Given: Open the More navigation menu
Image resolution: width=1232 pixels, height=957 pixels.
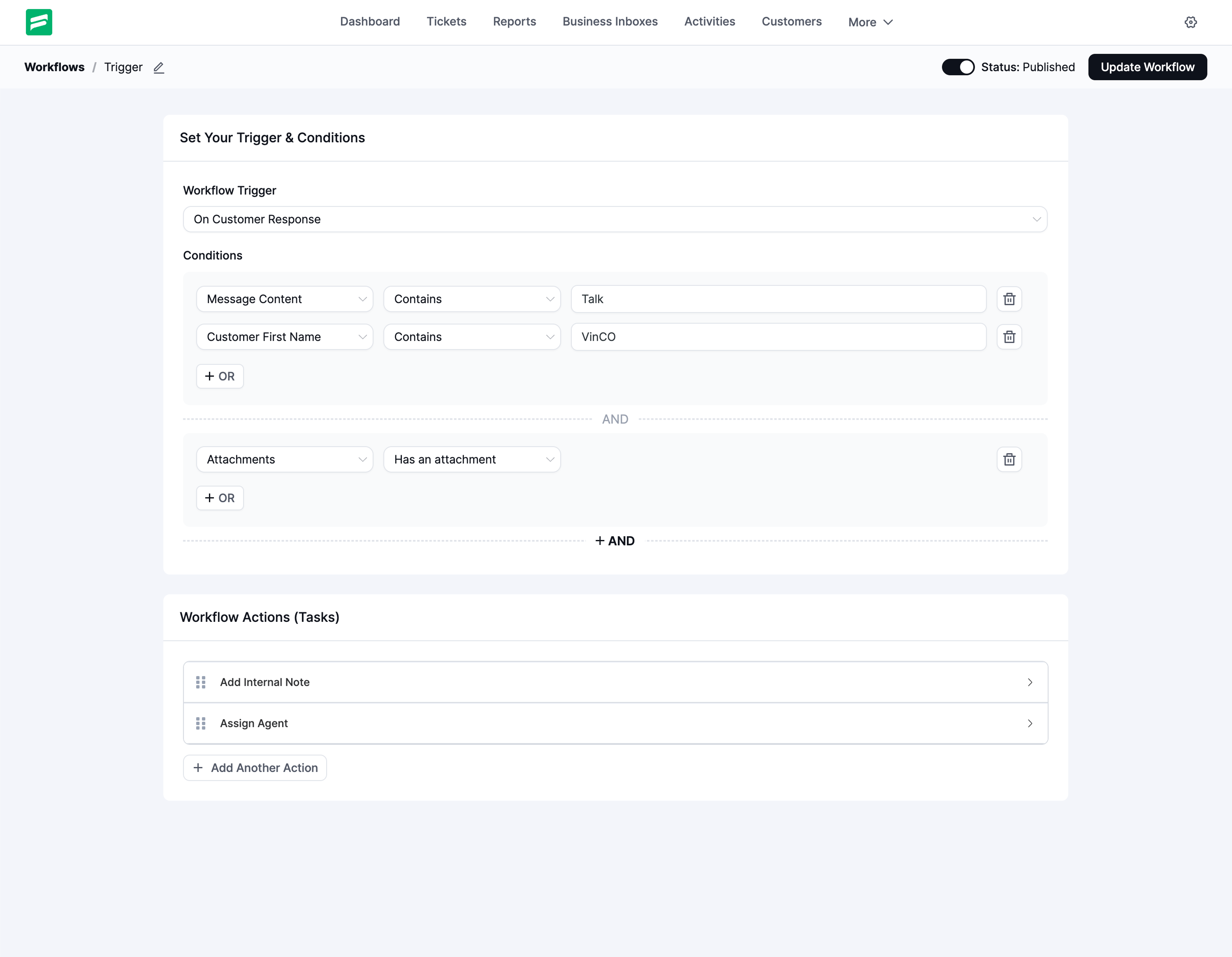Looking at the screenshot, I should click(x=870, y=22).
